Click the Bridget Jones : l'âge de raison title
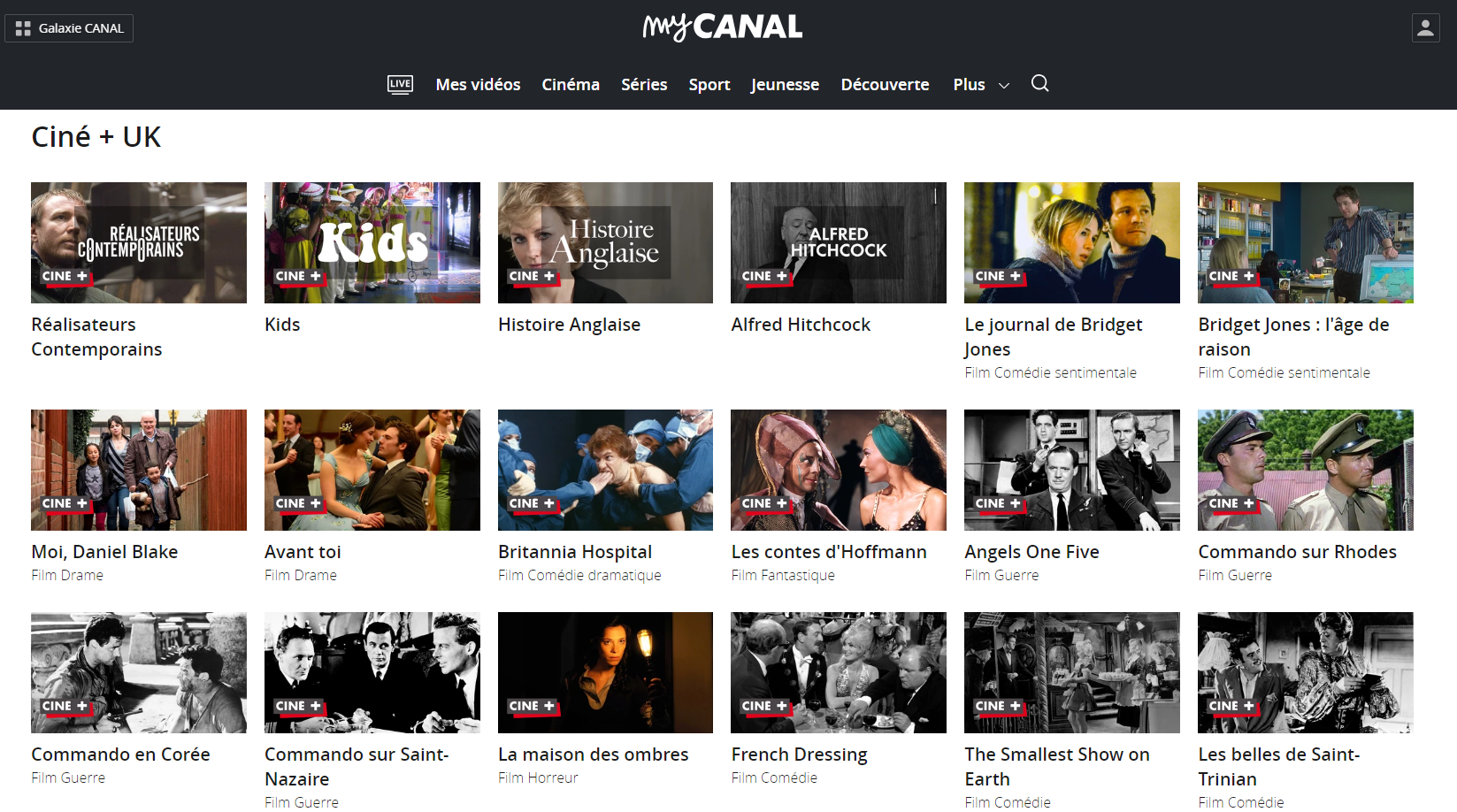The width and height of the screenshot is (1457, 812). pos(1293,337)
